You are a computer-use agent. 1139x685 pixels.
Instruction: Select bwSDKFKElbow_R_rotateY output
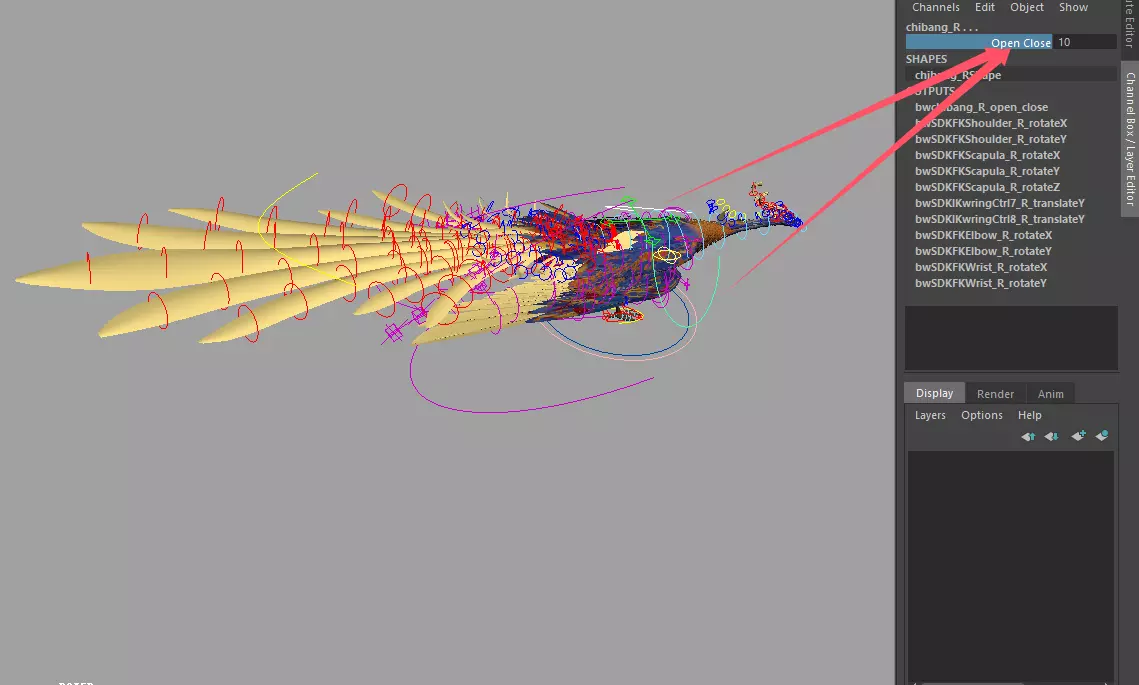click(984, 251)
